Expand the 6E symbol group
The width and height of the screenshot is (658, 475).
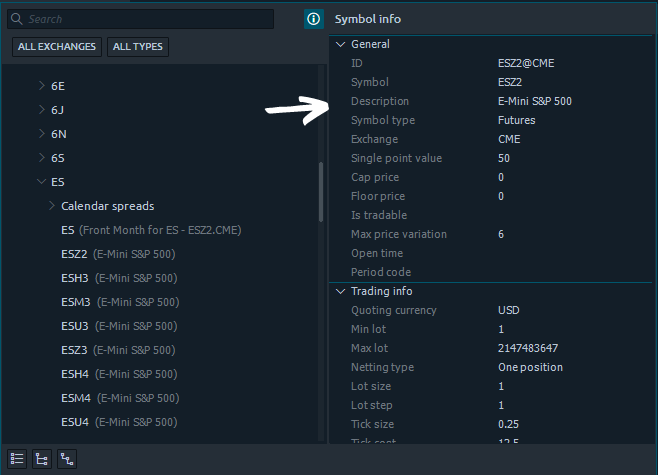42,86
